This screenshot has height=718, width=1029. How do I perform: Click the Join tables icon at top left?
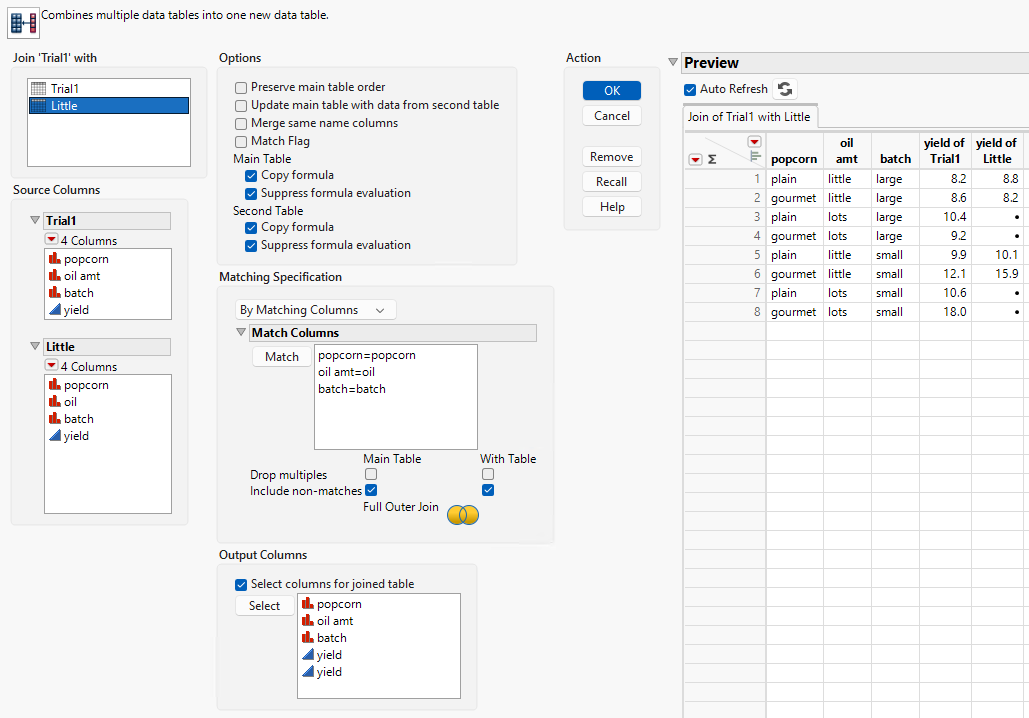(x=23, y=21)
